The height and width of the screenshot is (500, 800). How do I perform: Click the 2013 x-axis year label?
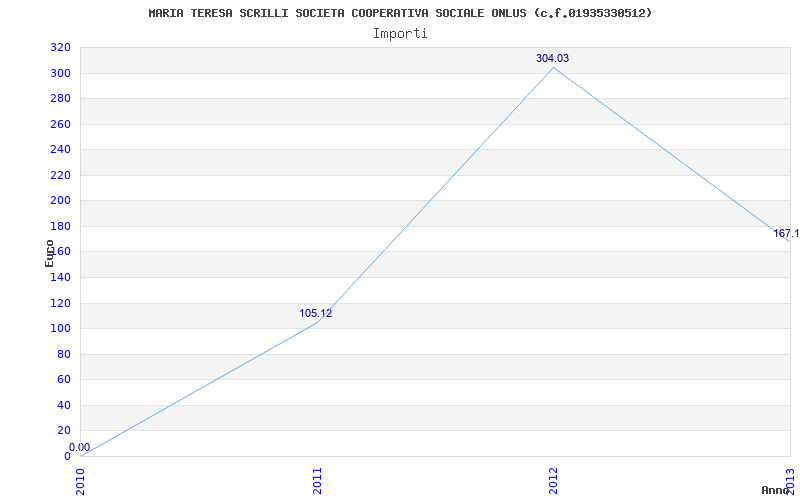pos(790,481)
